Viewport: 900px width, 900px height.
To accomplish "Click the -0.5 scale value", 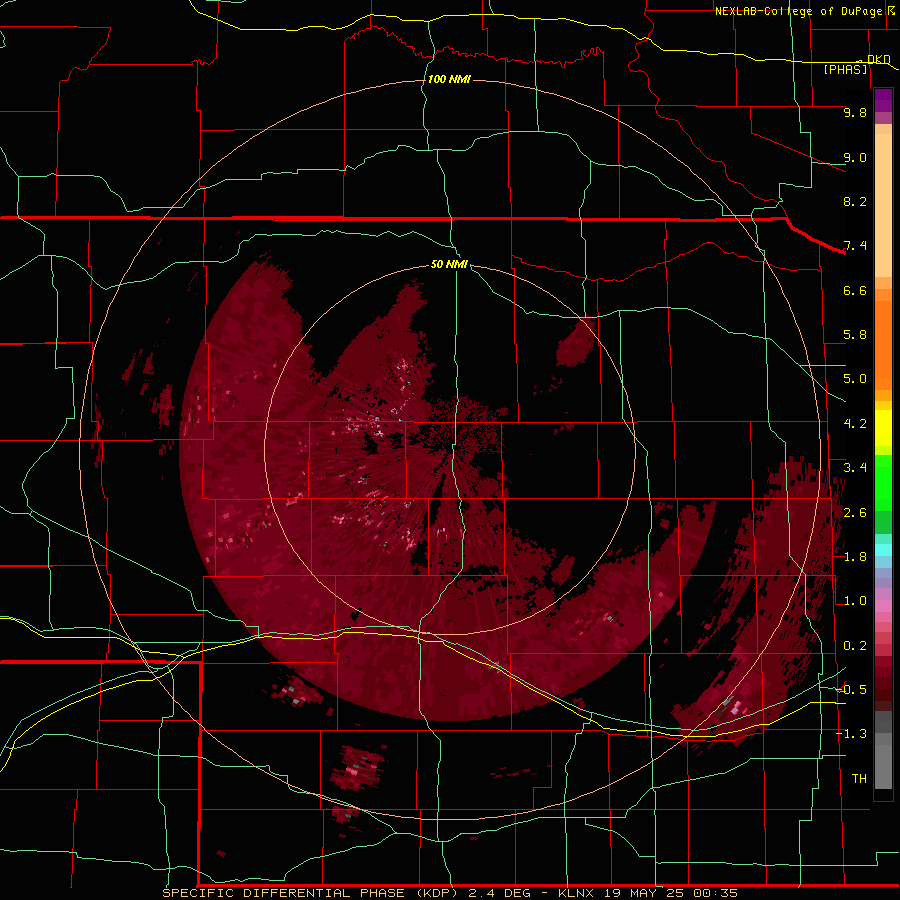I will coord(851,690).
